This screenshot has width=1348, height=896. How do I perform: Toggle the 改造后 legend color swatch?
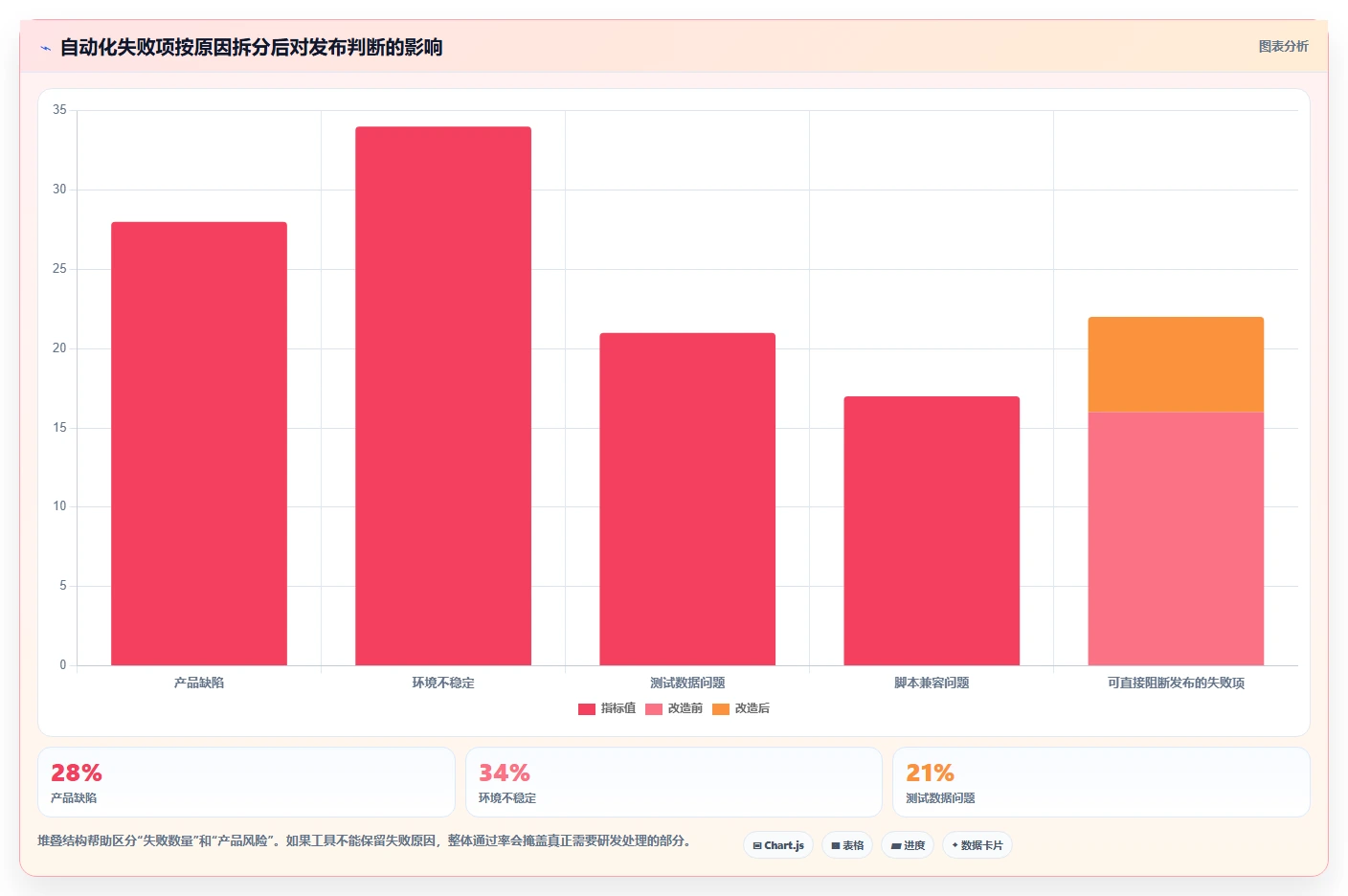(x=721, y=709)
